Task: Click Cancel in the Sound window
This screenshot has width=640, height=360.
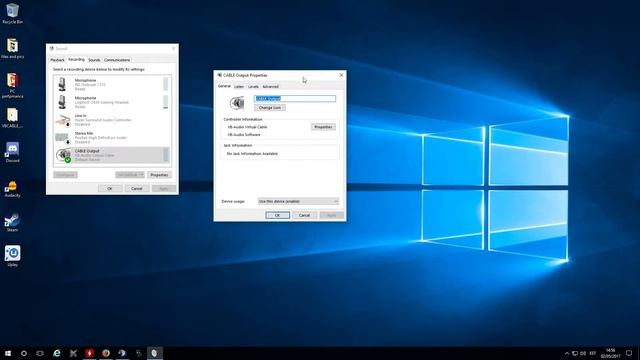Action: click(137, 189)
